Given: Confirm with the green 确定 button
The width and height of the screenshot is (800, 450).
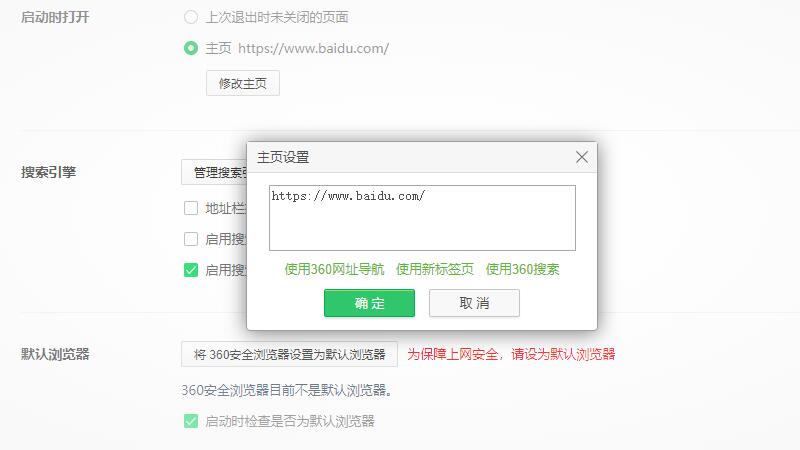Looking at the screenshot, I should pyautogui.click(x=369, y=303).
